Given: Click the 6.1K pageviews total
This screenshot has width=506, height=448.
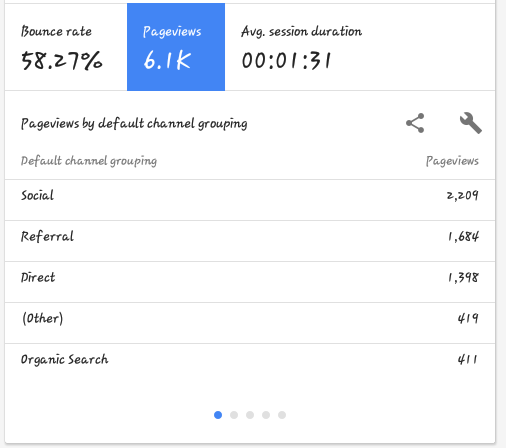Looking at the screenshot, I should coord(167,61).
